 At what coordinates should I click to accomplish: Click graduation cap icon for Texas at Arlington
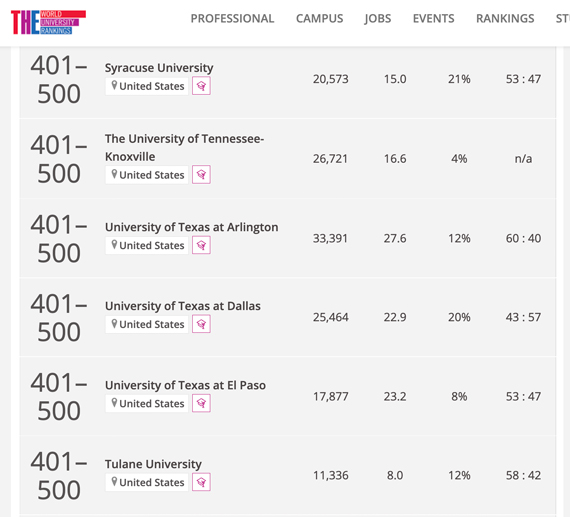201,245
